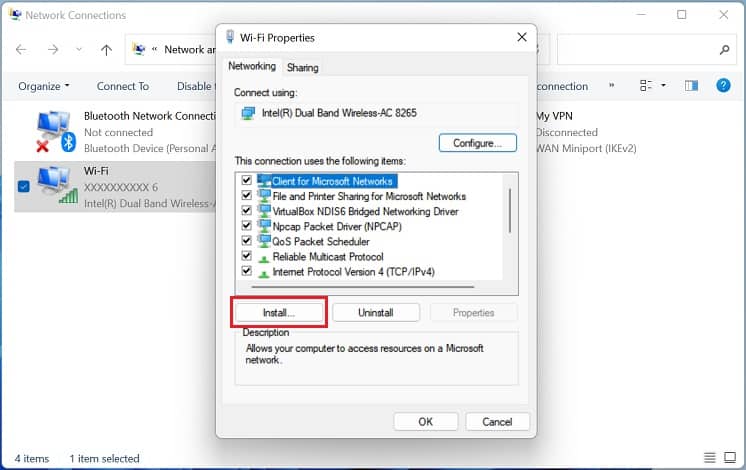Click the change view icon

646,86
